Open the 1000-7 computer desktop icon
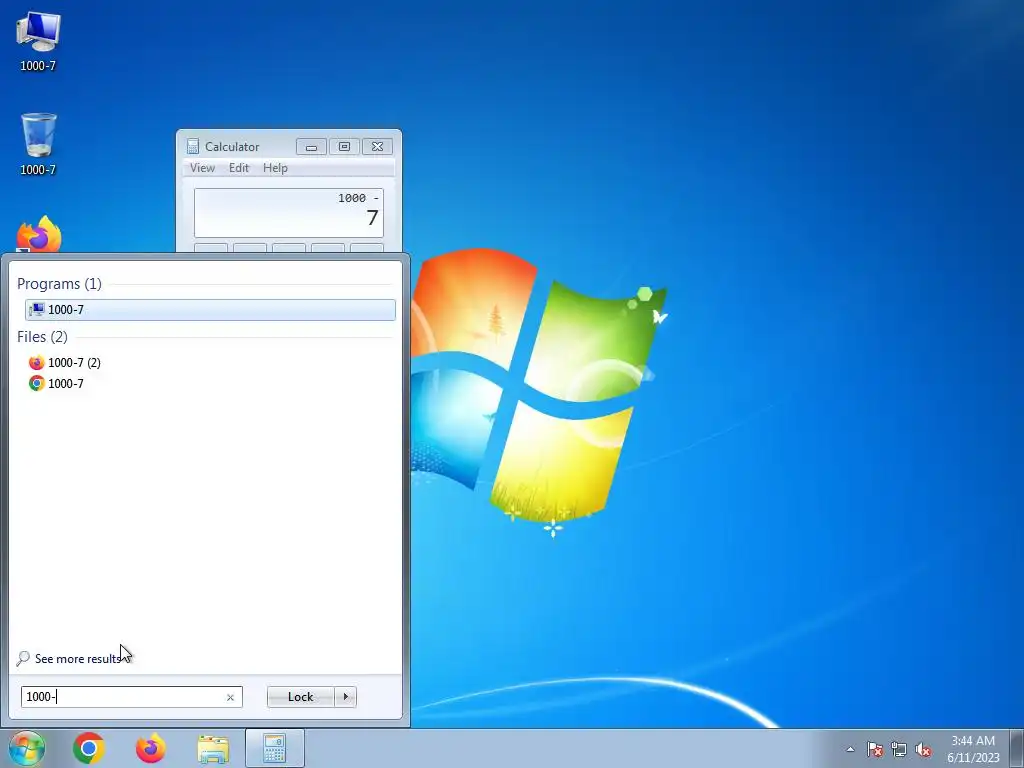This screenshot has height=768, width=1024. (38, 41)
